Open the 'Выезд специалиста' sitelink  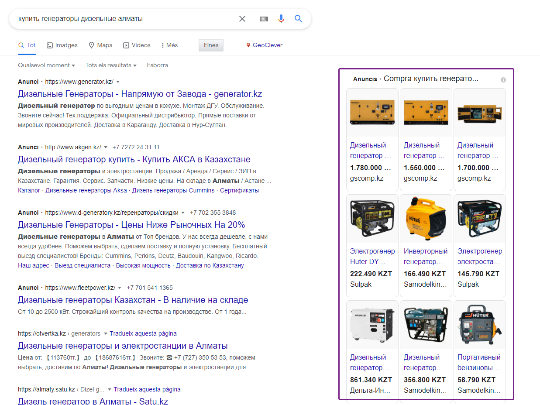point(82,266)
